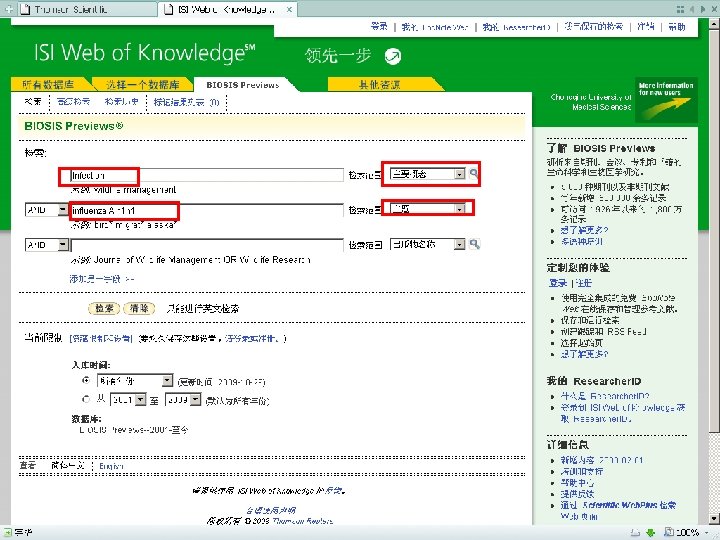Open the 其他资源 tab
Image resolution: width=720 pixels, height=540 pixels.
pyautogui.click(x=379, y=84)
